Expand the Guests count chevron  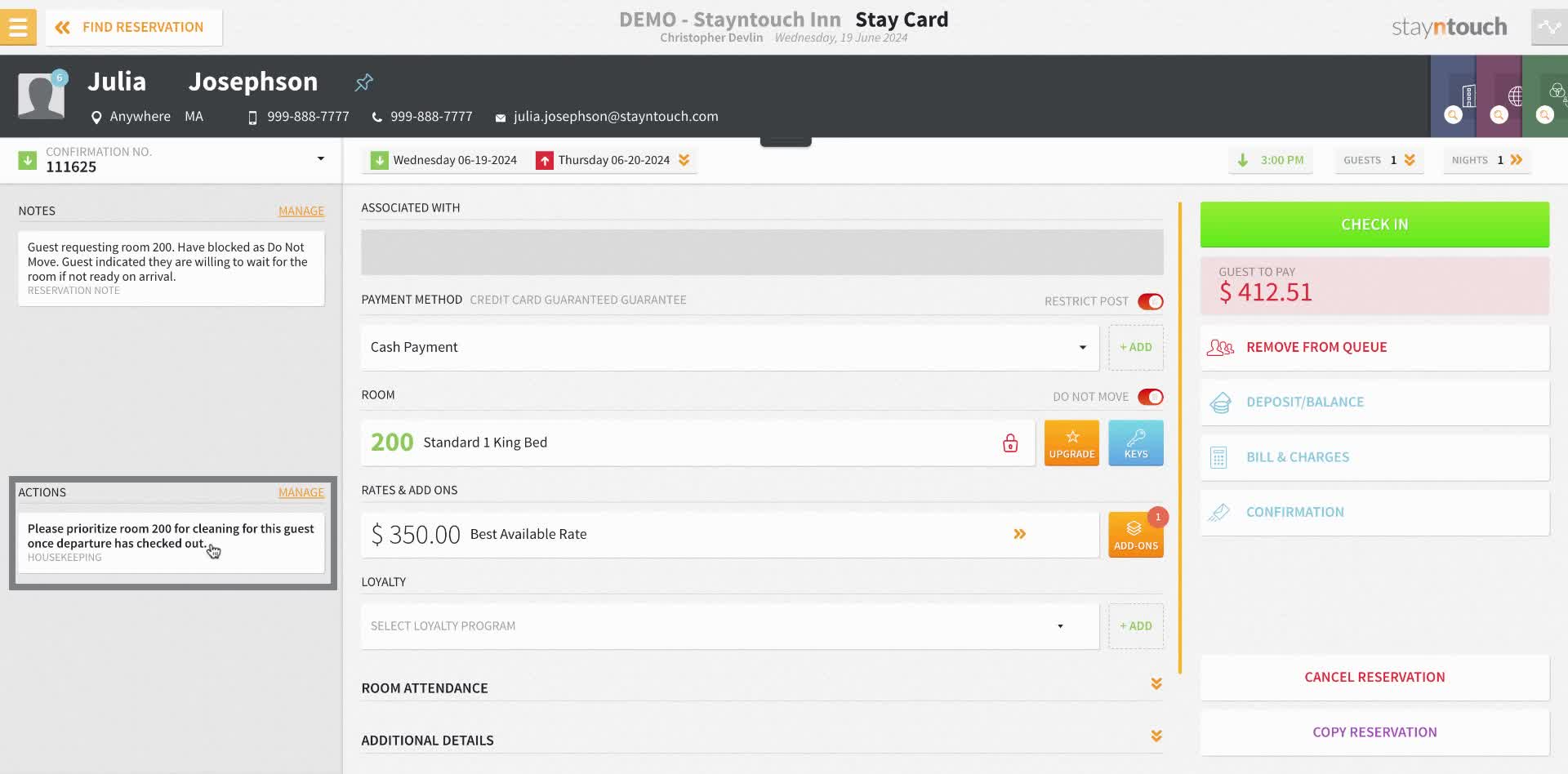coord(1410,160)
